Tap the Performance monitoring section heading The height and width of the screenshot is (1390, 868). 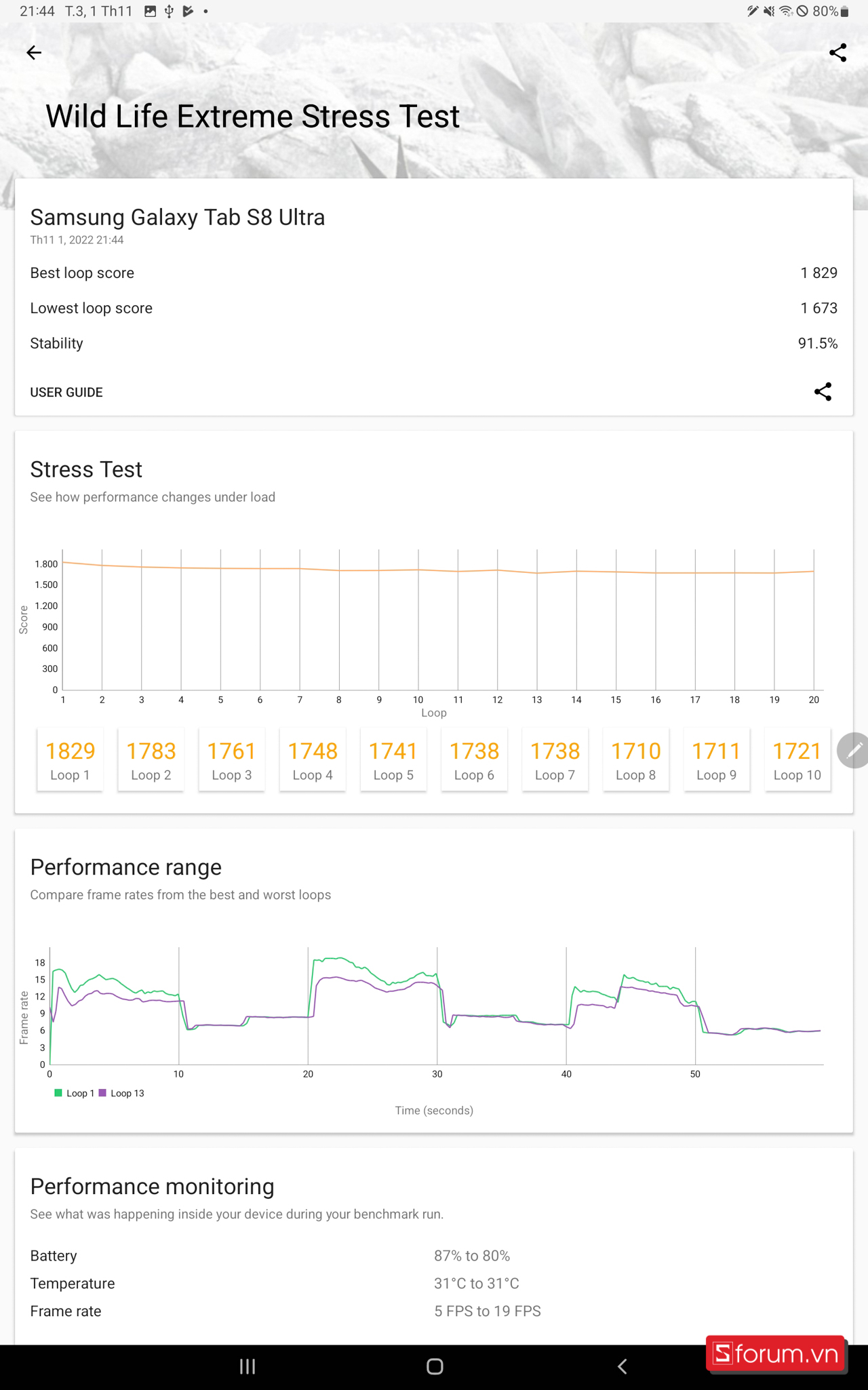[x=153, y=1187]
